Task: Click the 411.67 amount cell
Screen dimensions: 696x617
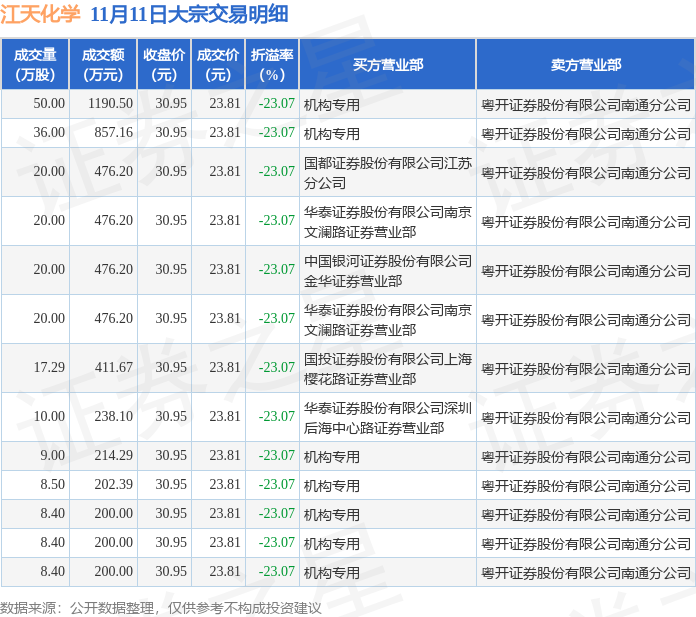Action: [x=113, y=367]
